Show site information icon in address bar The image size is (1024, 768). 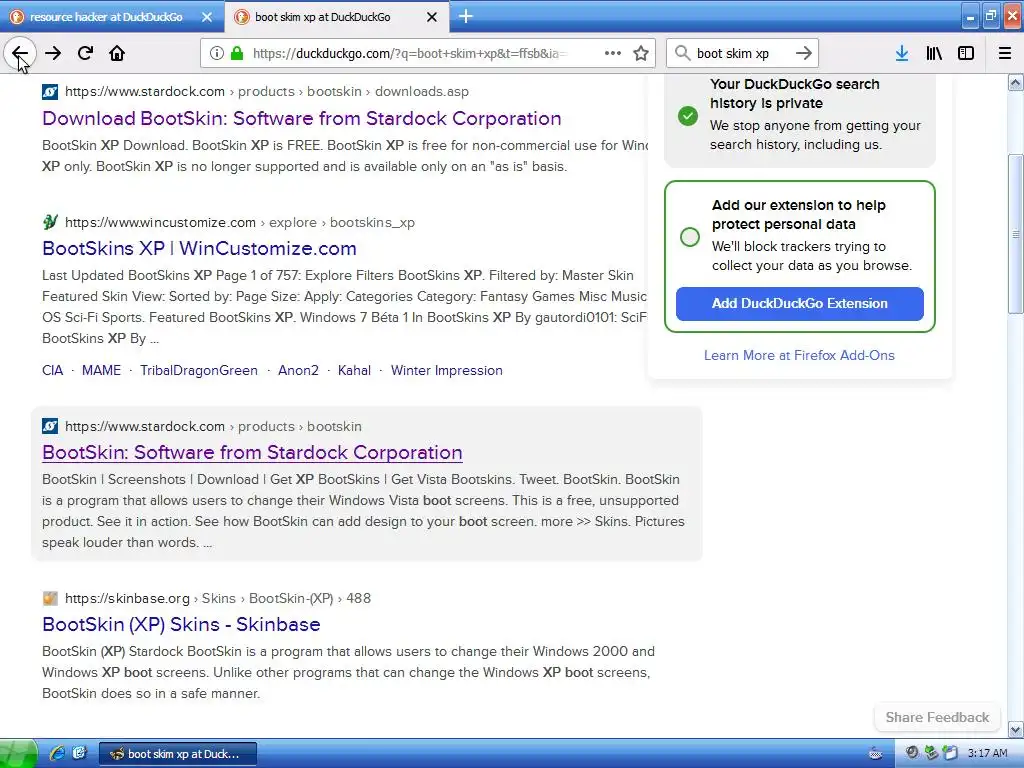[216, 53]
